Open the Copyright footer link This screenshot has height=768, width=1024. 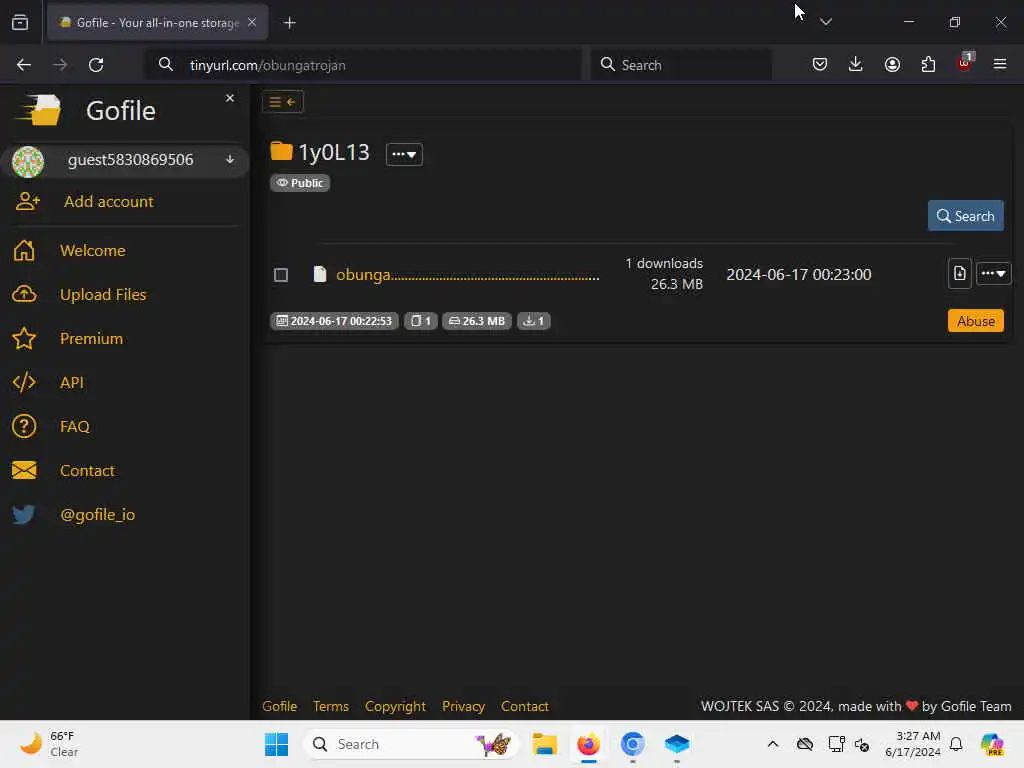click(x=395, y=707)
